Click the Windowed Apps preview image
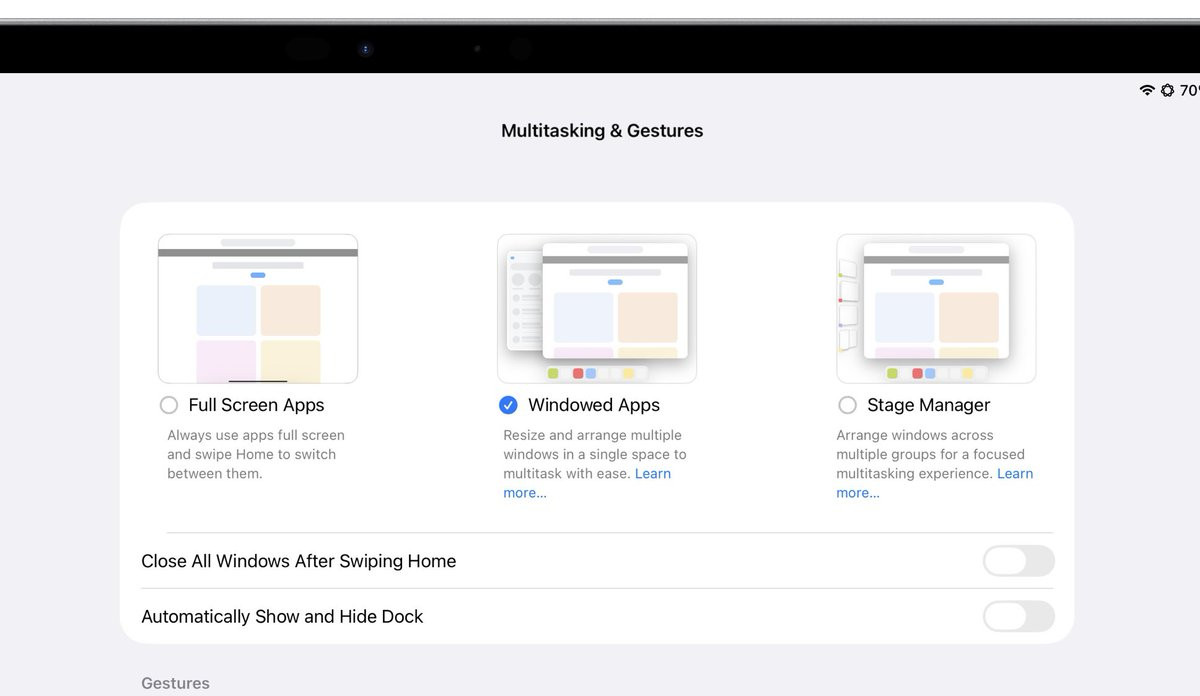Image resolution: width=1200 pixels, height=696 pixels. (597, 308)
